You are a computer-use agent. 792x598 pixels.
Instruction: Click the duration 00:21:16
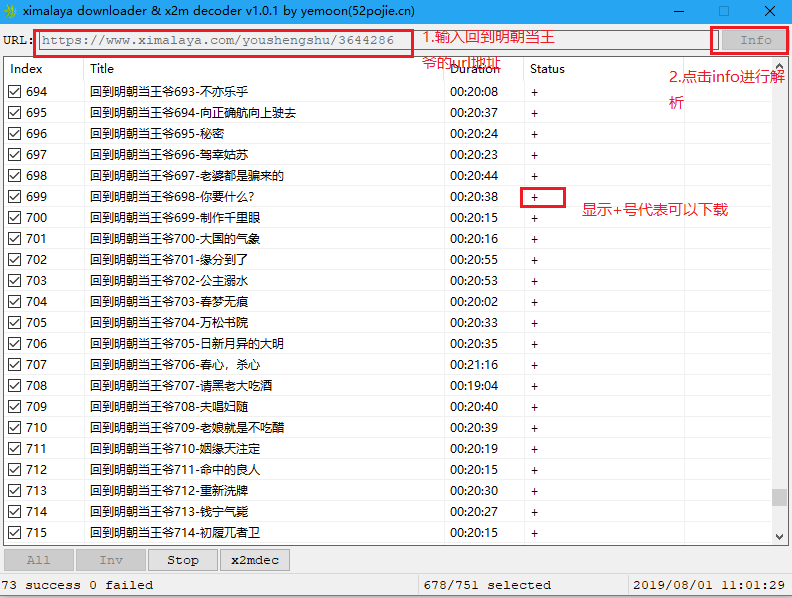click(474, 365)
